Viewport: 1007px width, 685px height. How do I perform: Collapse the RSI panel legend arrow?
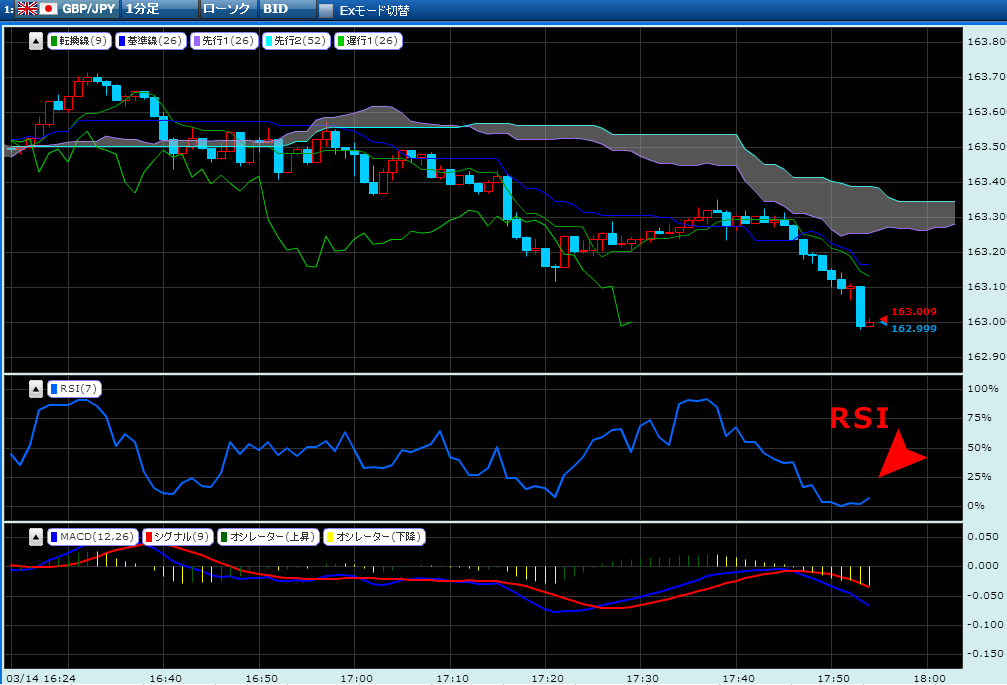point(36,389)
